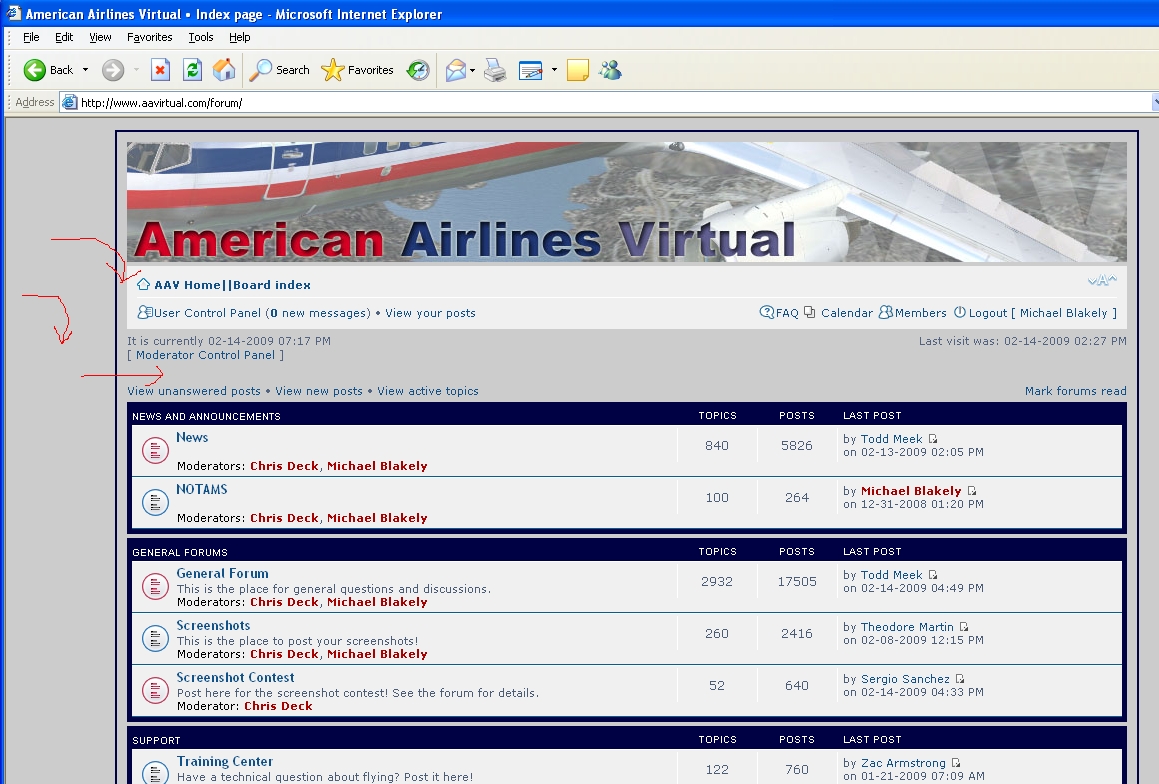Image resolution: width=1159 pixels, height=784 pixels.
Task: Click the American Airlines Virtual banner image
Action: pos(627,202)
